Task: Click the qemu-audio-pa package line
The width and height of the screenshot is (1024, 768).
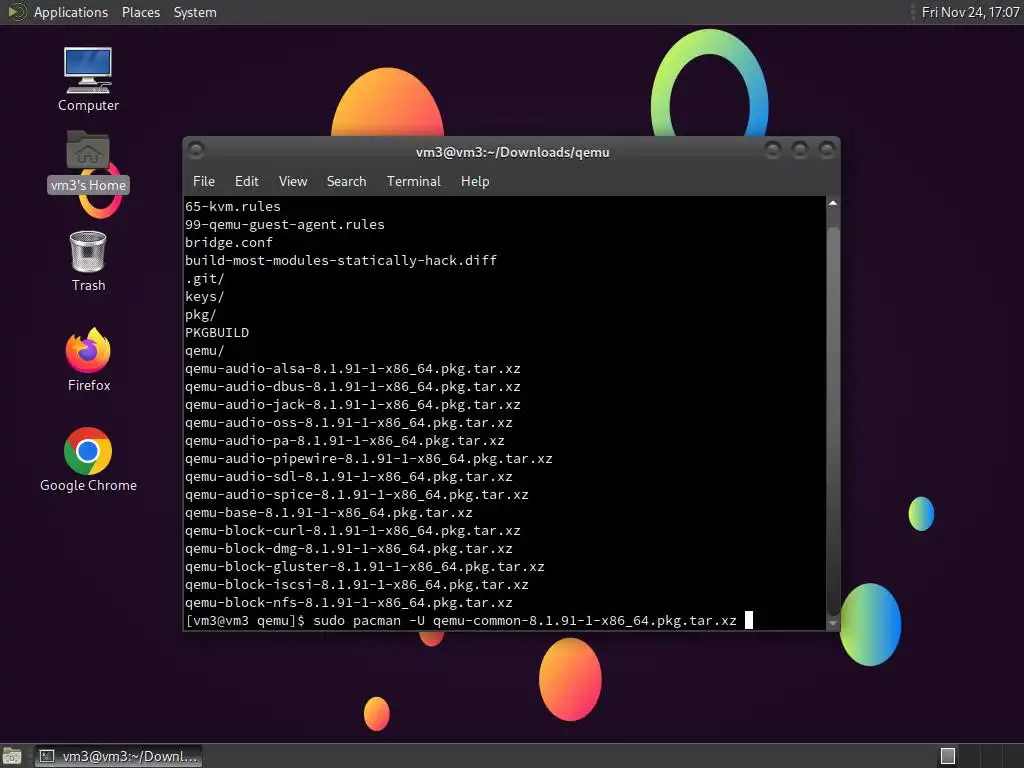Action: pyautogui.click(x=345, y=441)
